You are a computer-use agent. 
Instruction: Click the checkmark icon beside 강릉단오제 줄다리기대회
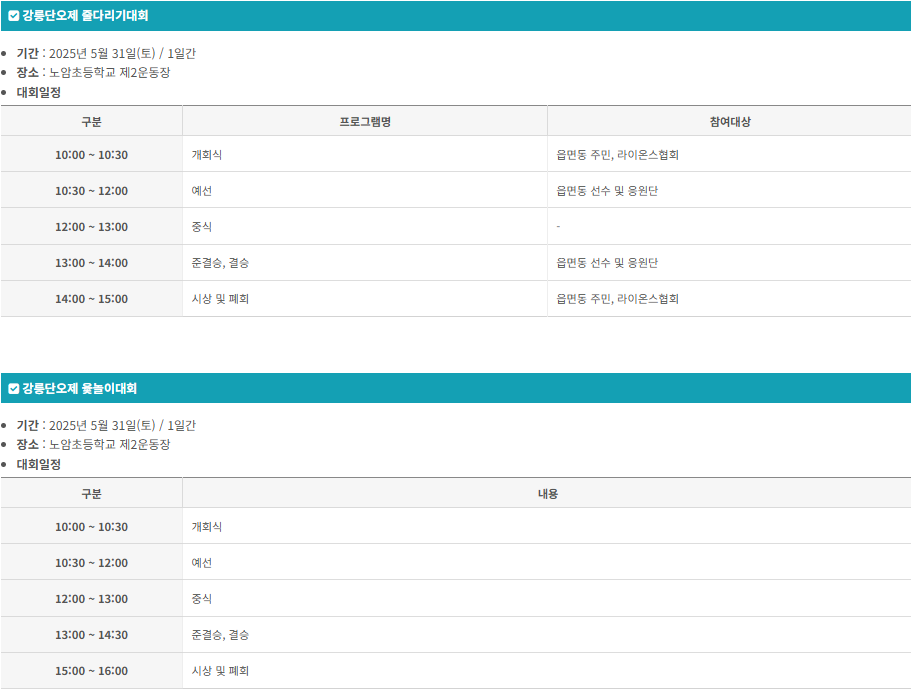(13, 16)
